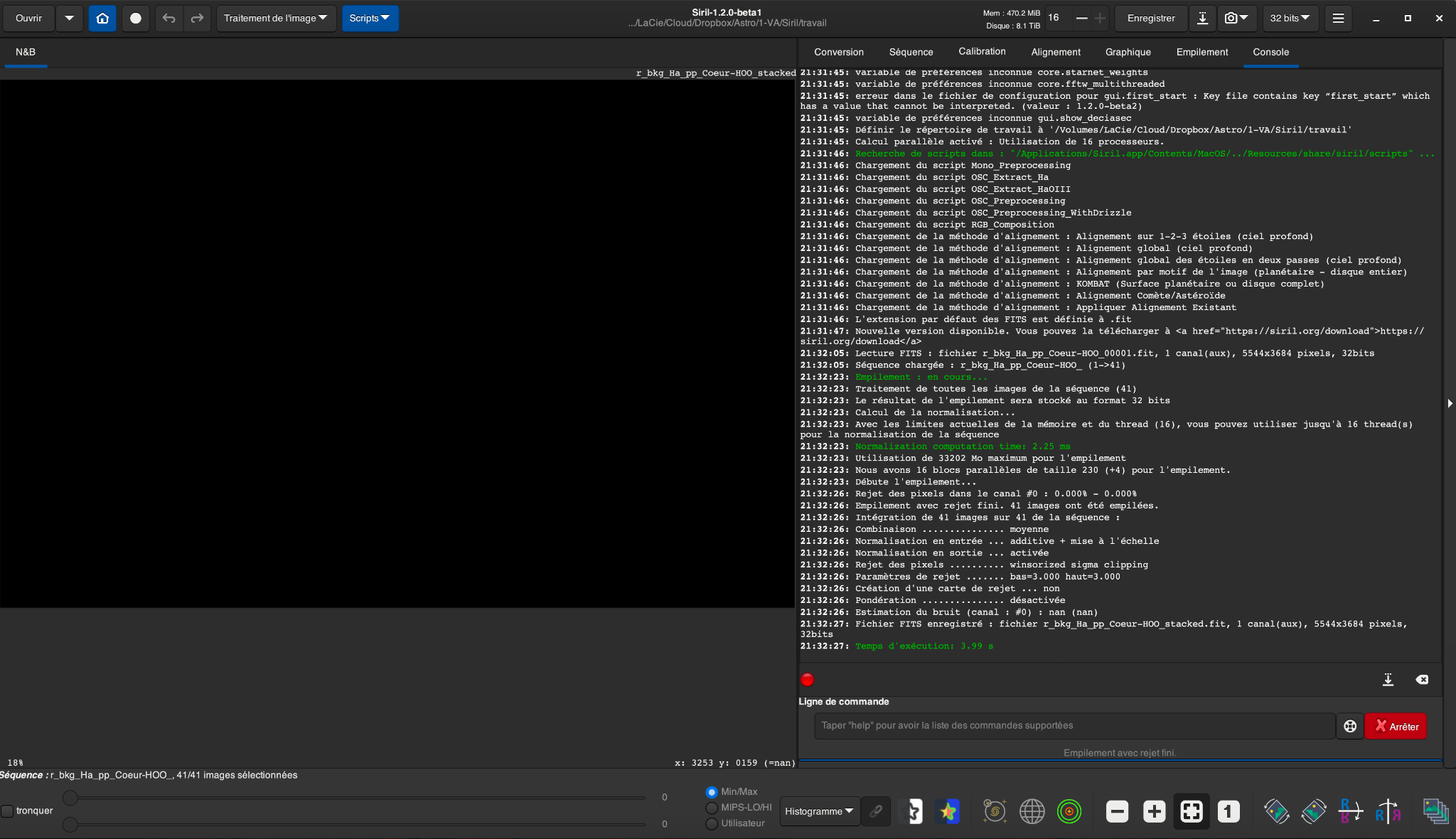Switch to the Graphique tab
The width and height of the screenshot is (1456, 839).
pyautogui.click(x=1128, y=52)
